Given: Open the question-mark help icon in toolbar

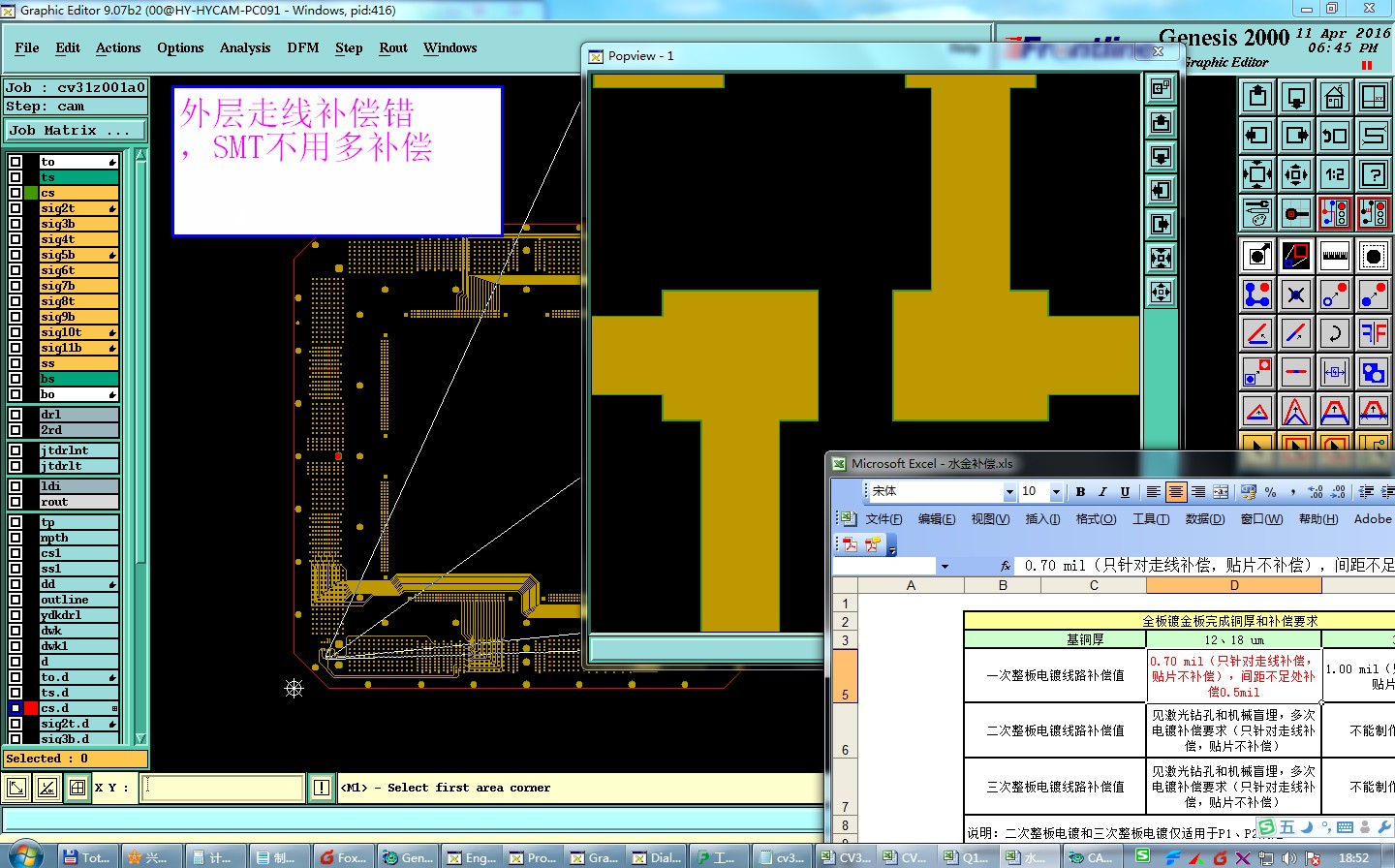Looking at the screenshot, I should 1374,174.
